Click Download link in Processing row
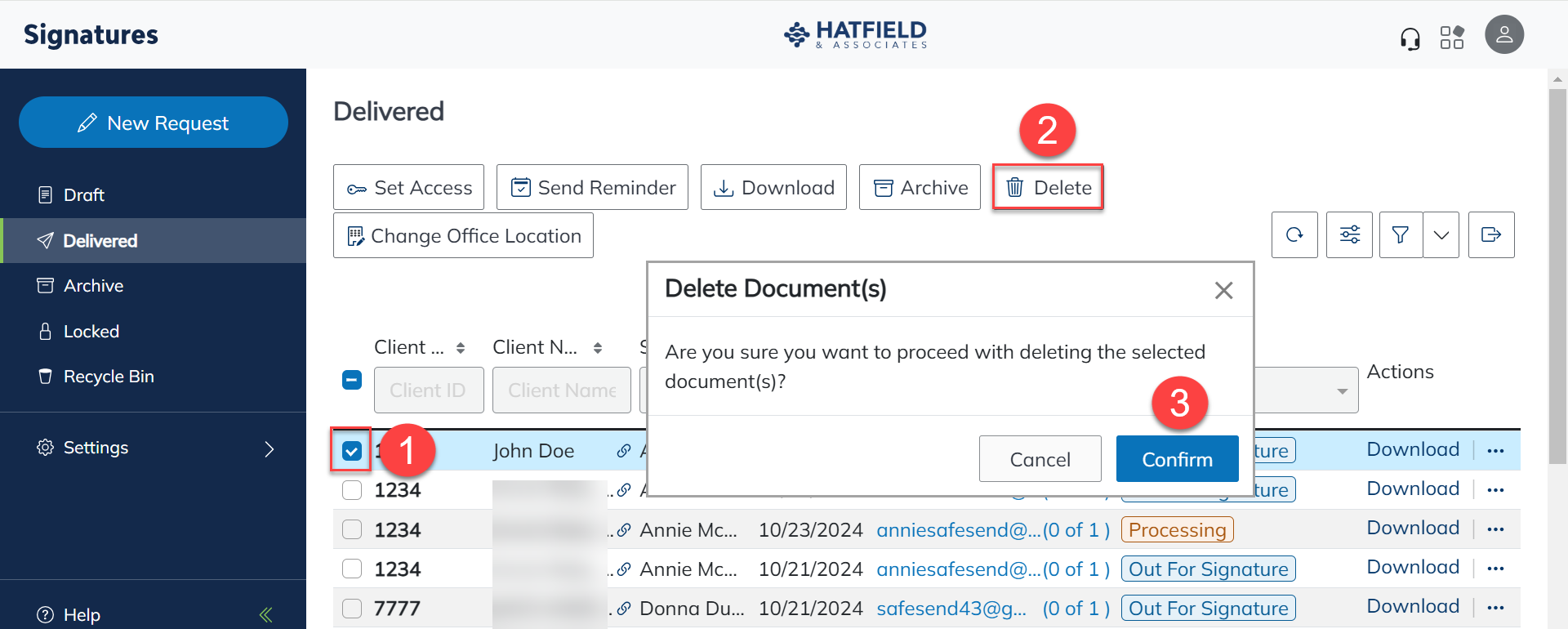Viewport: 1568px width, 629px height. (x=1413, y=528)
